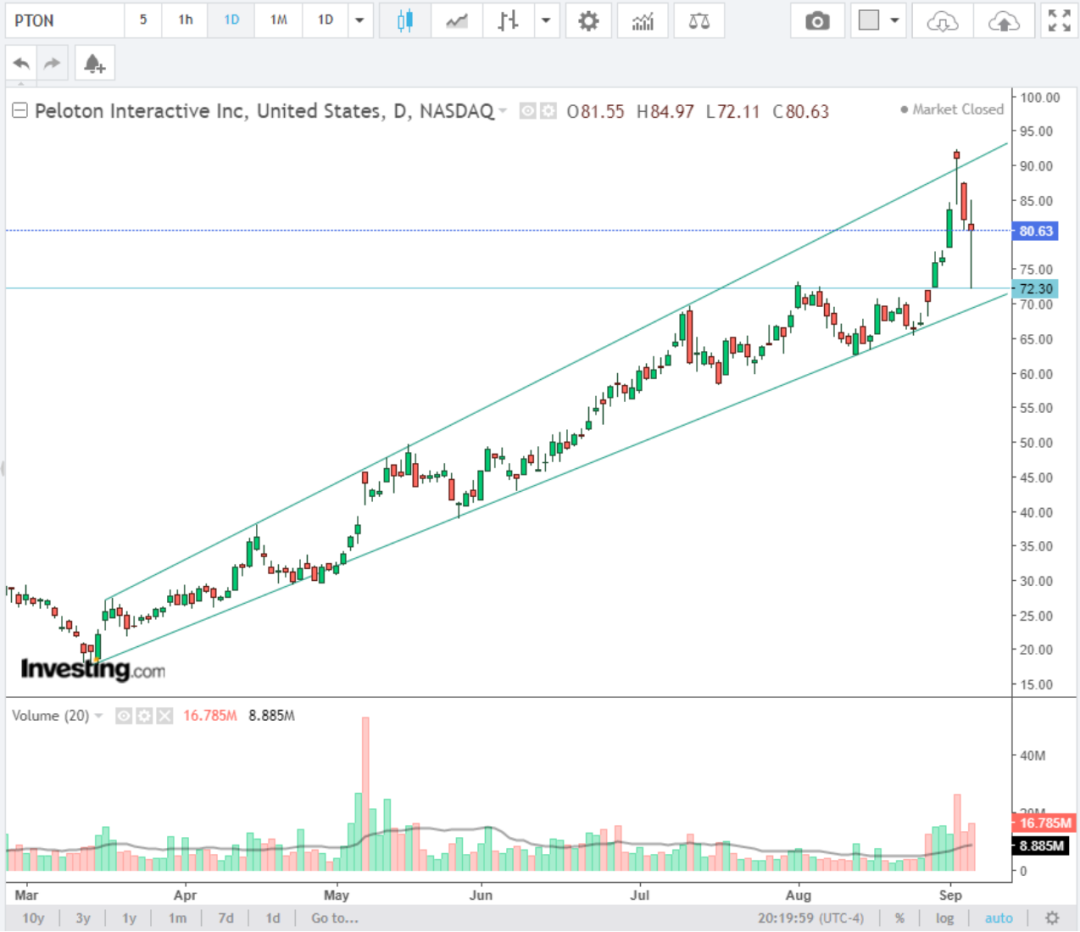Open Volume indicator settings gear
The height and width of the screenshot is (932, 1080).
(x=144, y=716)
